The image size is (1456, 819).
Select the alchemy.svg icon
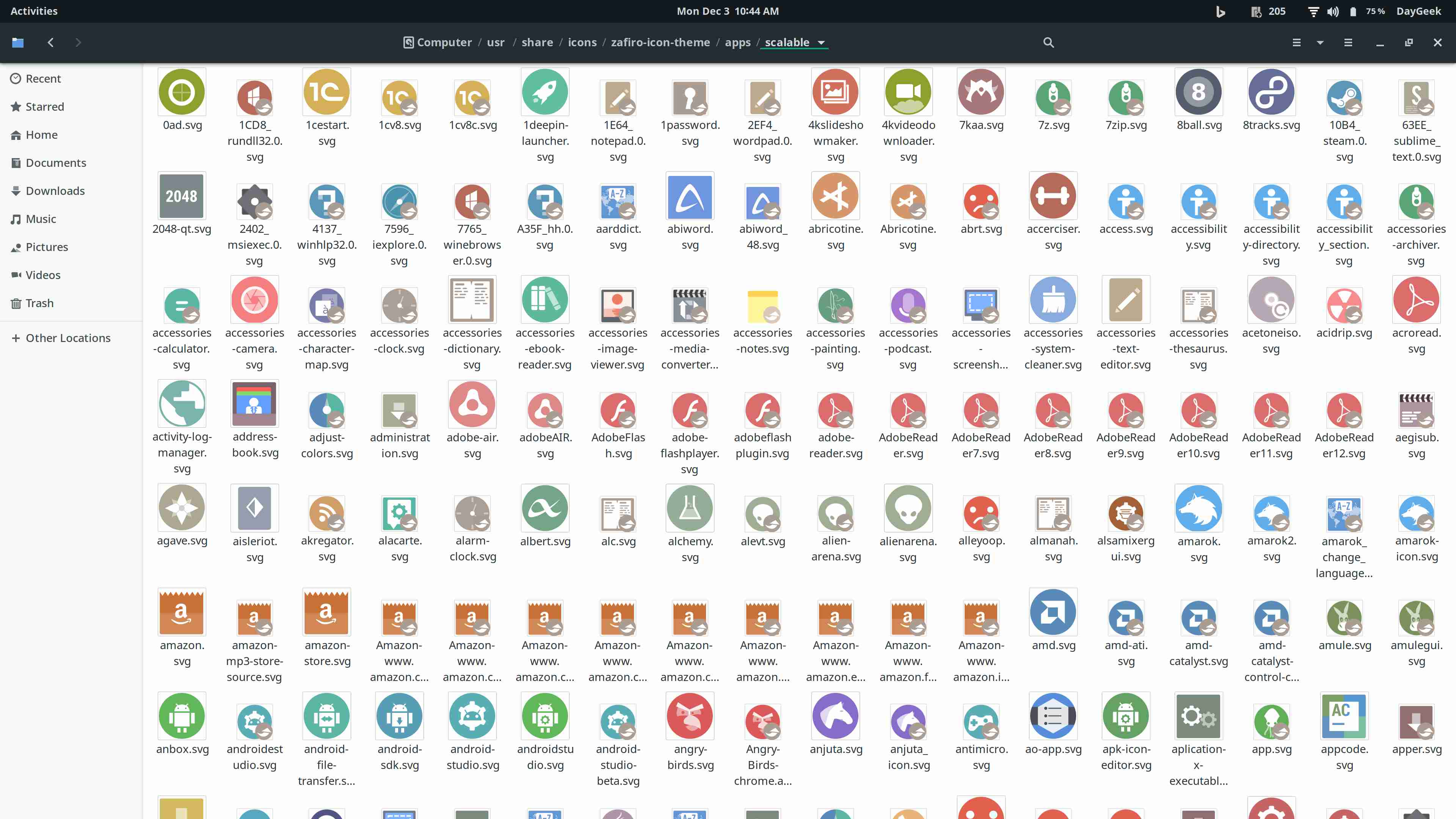point(690,508)
